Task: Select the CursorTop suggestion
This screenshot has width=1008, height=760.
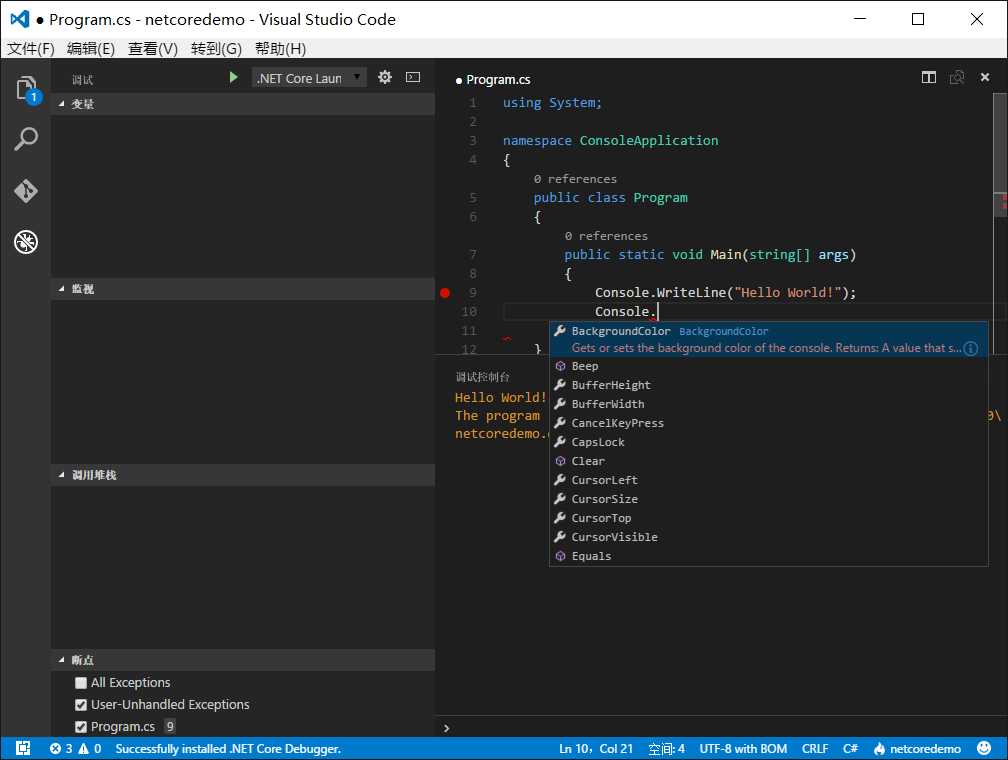Action: 768,518
